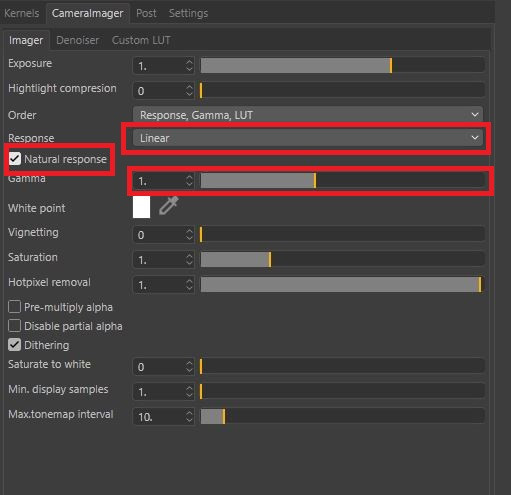Click the Max.tonemap interval stepper arrows

click(189, 416)
